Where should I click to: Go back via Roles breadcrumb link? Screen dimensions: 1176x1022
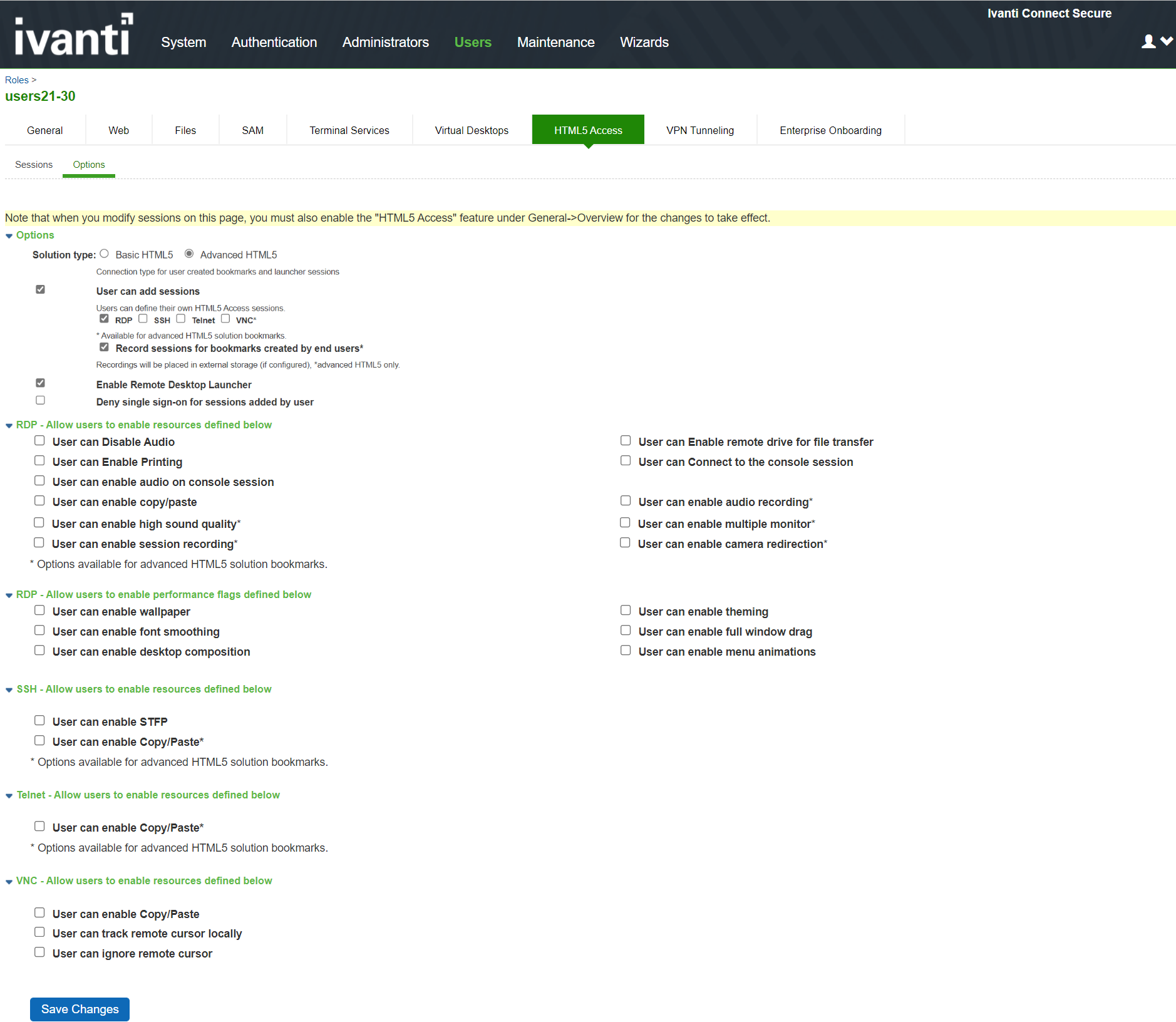17,80
